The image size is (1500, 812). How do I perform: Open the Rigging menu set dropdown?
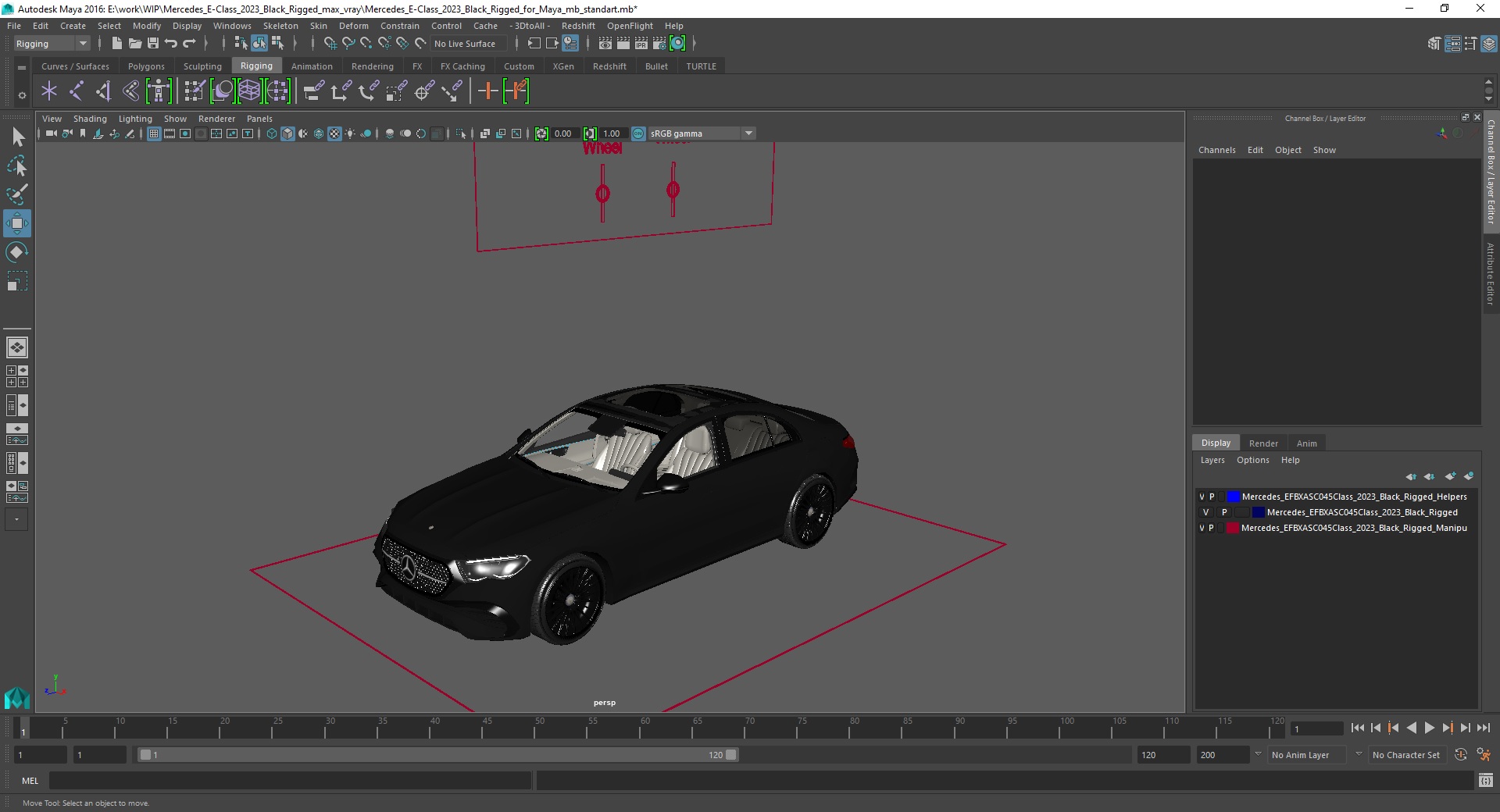52,44
